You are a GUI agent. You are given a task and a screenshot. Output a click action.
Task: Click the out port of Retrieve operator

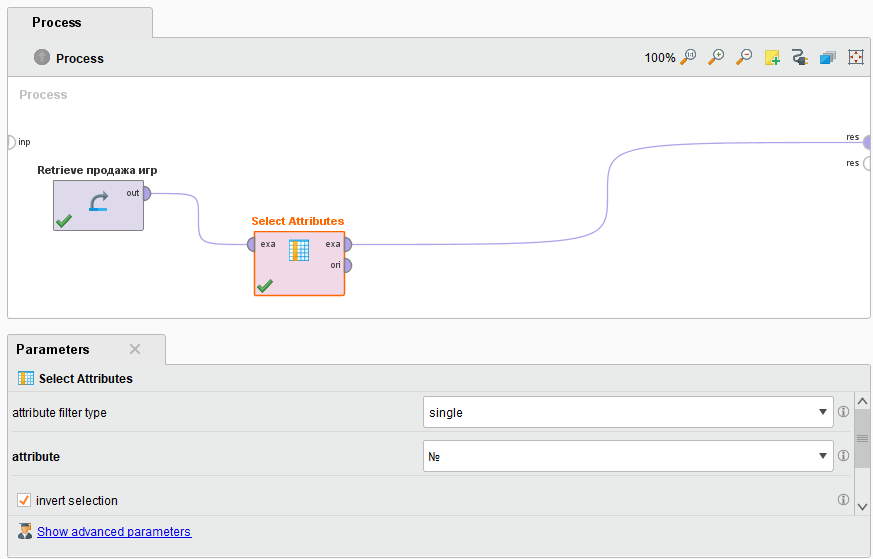click(x=146, y=194)
